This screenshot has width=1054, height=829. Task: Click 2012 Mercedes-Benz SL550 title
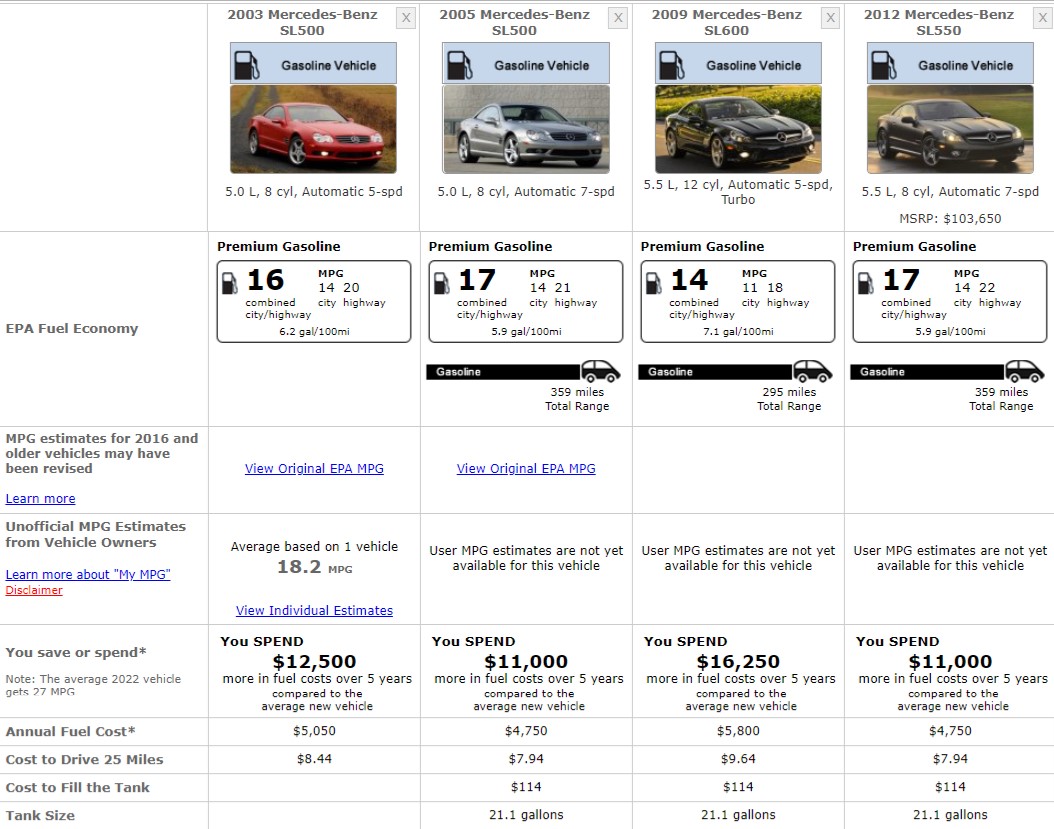(x=938, y=22)
